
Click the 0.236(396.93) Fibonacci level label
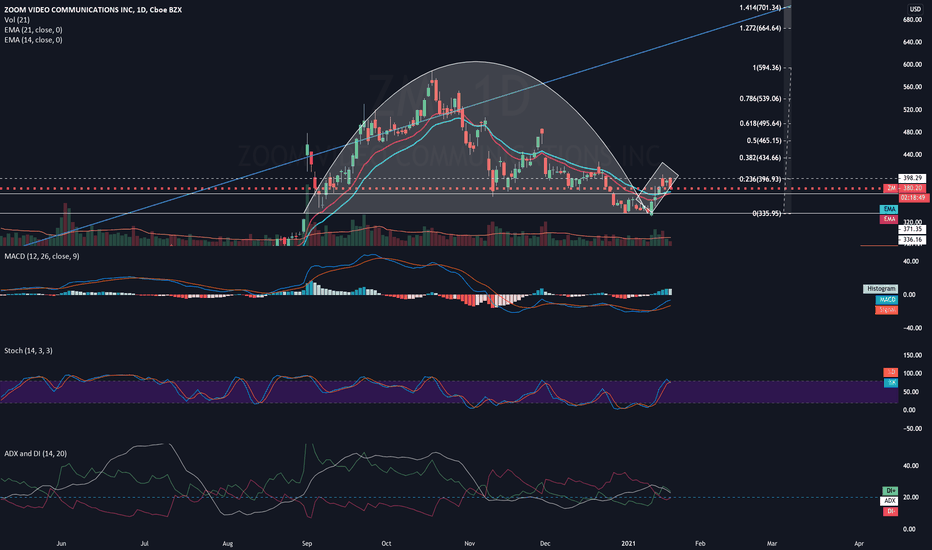pyautogui.click(x=760, y=179)
